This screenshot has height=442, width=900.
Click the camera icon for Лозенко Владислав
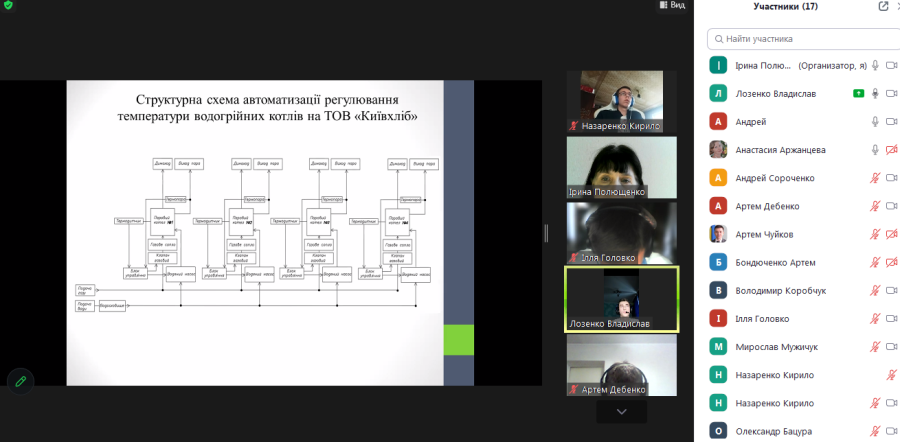pyautogui.click(x=891, y=93)
